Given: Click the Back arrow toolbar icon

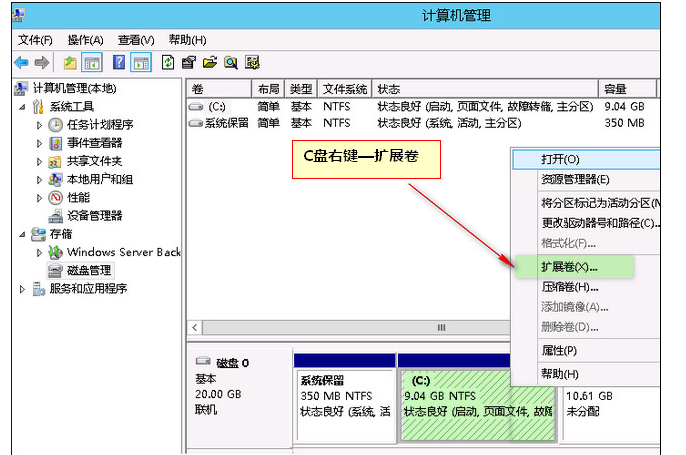Looking at the screenshot, I should 21,62.
